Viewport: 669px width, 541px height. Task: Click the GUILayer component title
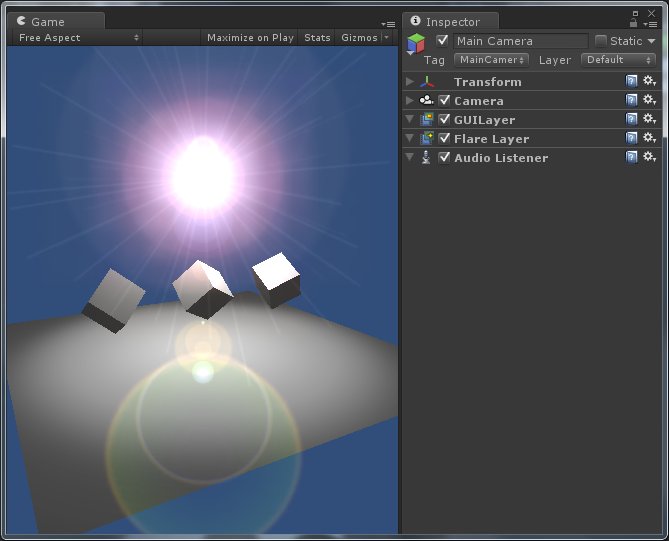484,120
